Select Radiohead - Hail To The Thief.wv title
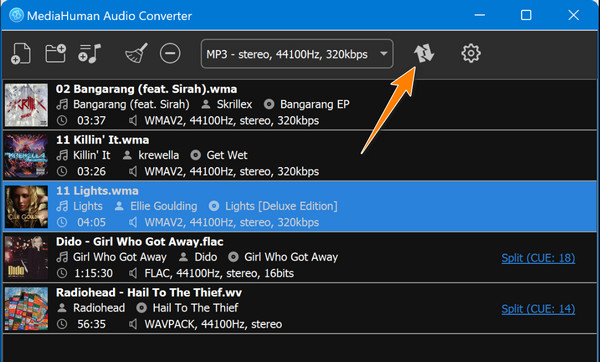Viewport: 600px width, 362px height. 149,293
